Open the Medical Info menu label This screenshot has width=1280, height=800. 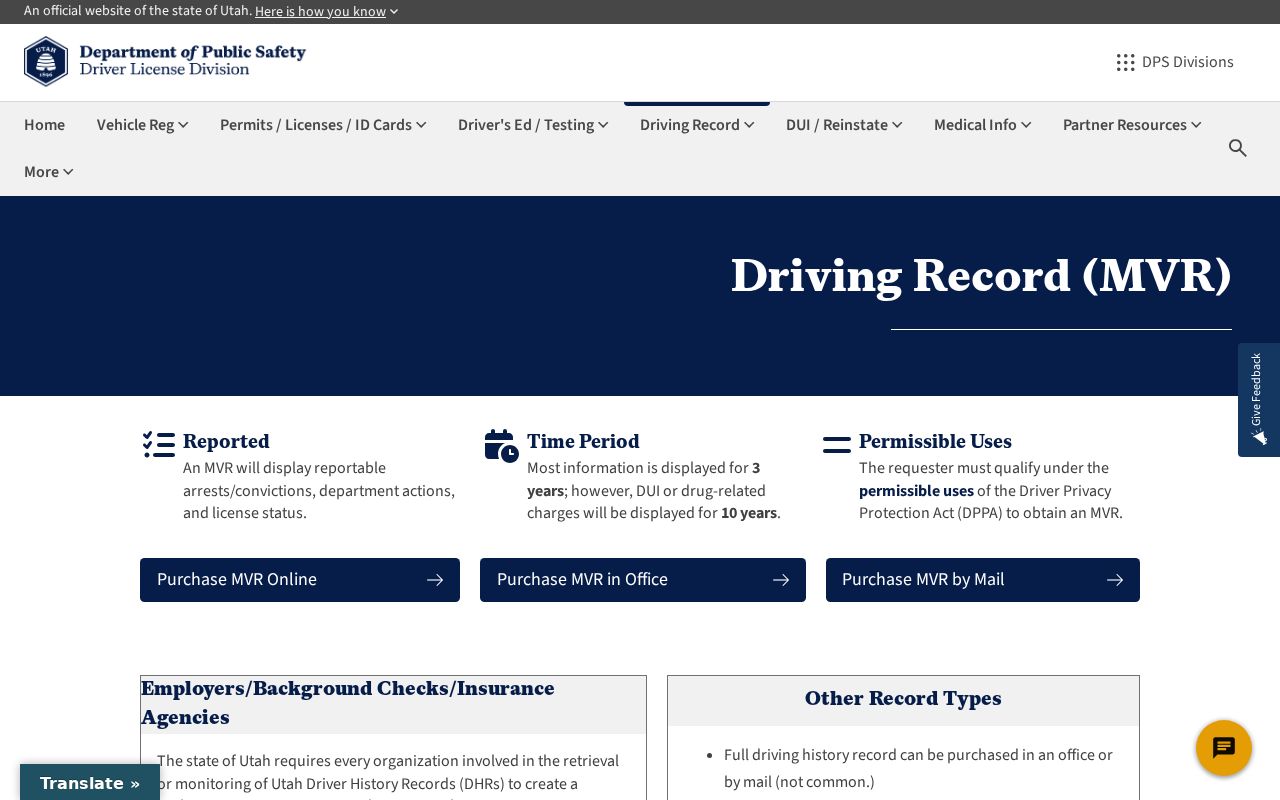pos(975,125)
